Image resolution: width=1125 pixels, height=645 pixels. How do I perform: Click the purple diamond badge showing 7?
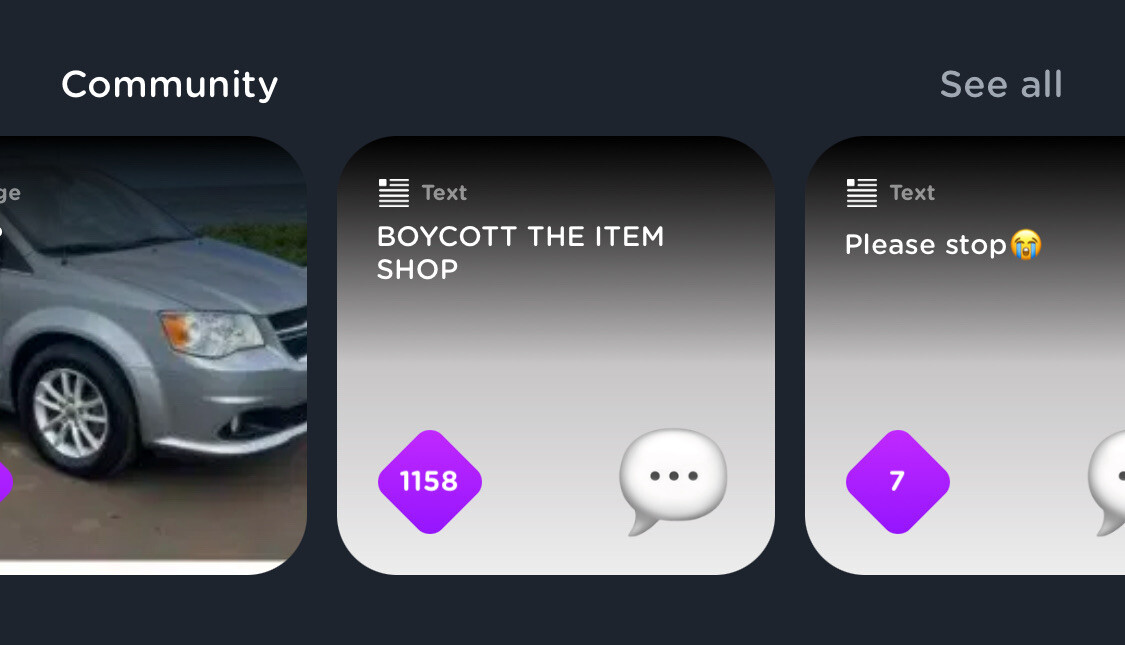[897, 482]
